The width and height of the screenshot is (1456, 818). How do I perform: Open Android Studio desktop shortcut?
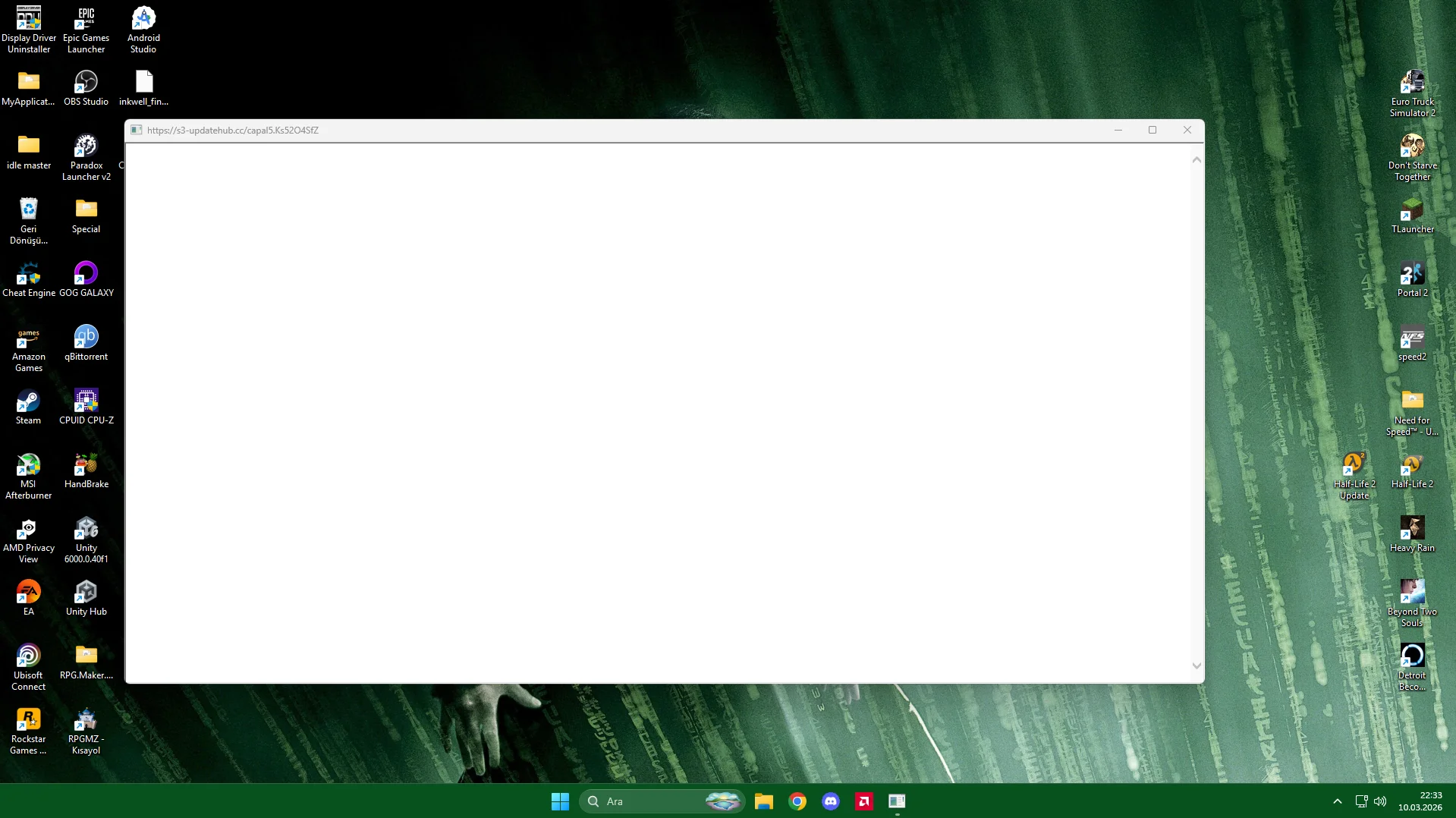pyautogui.click(x=143, y=30)
